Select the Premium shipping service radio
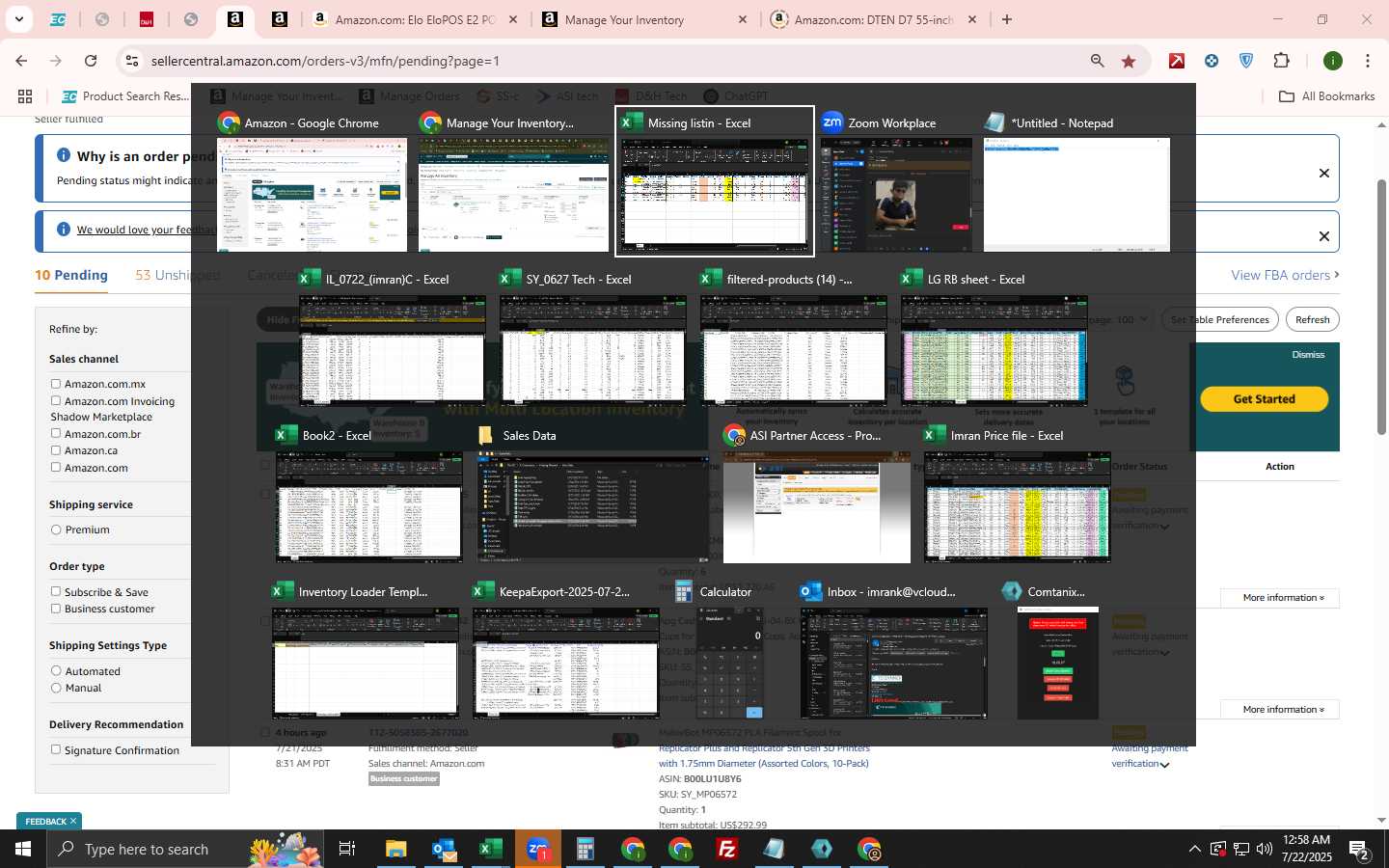The width and height of the screenshot is (1389, 868). pos(56,529)
